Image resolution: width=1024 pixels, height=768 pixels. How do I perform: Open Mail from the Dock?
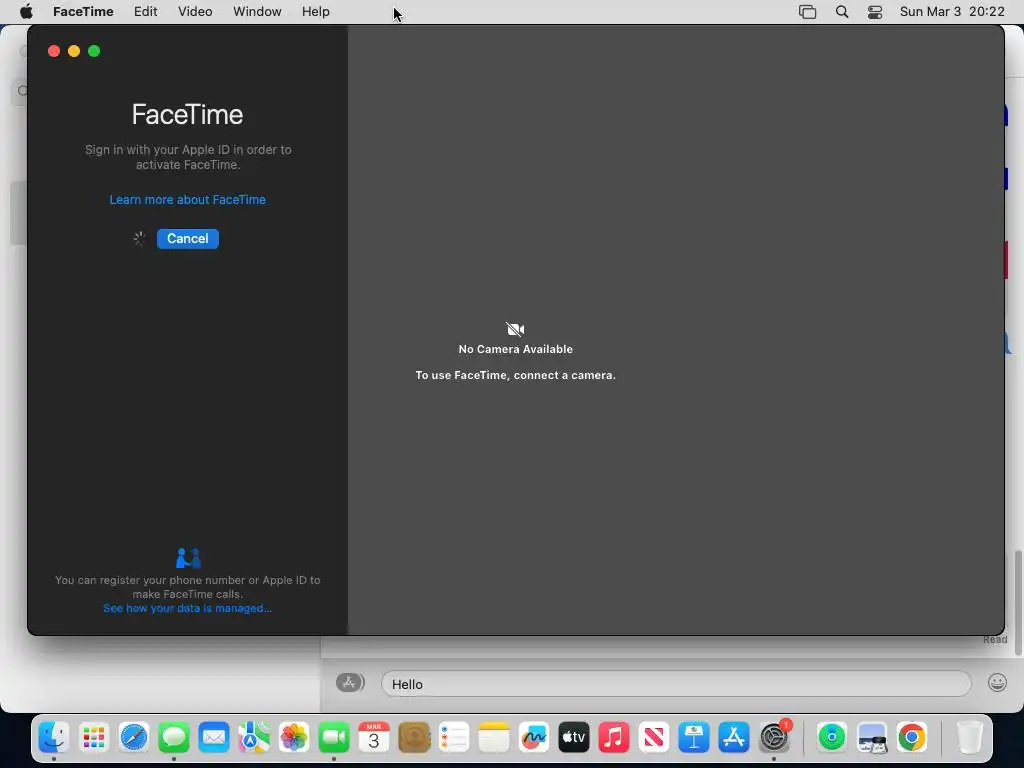tap(214, 737)
